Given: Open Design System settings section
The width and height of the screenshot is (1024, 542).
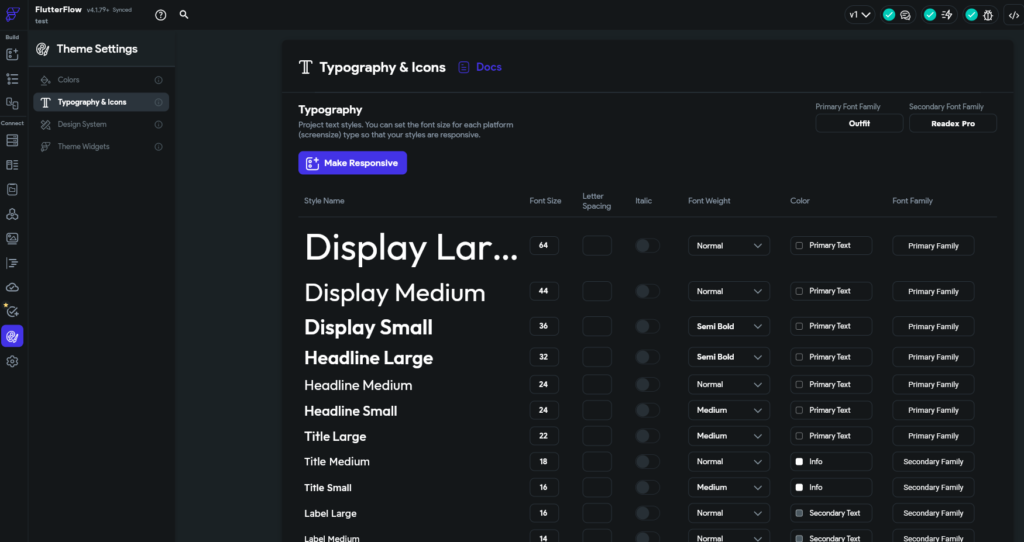Looking at the screenshot, I should pos(82,125).
